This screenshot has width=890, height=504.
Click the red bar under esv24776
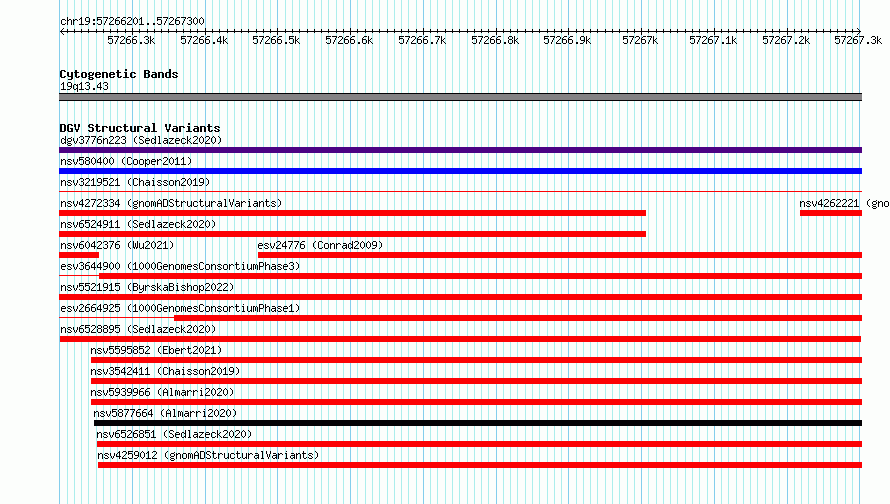[560, 255]
